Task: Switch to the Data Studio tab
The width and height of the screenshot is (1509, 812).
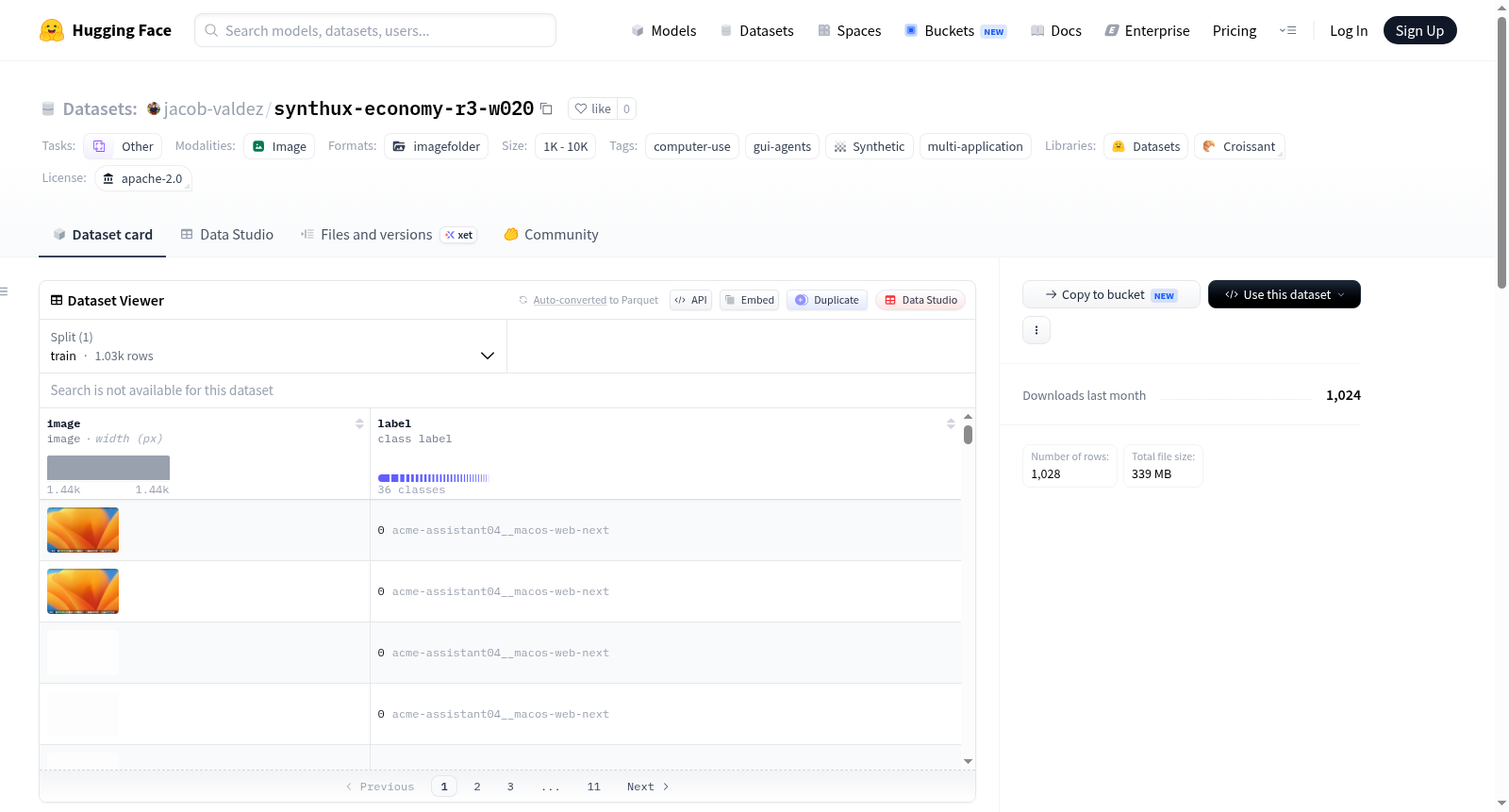Action: [227, 235]
